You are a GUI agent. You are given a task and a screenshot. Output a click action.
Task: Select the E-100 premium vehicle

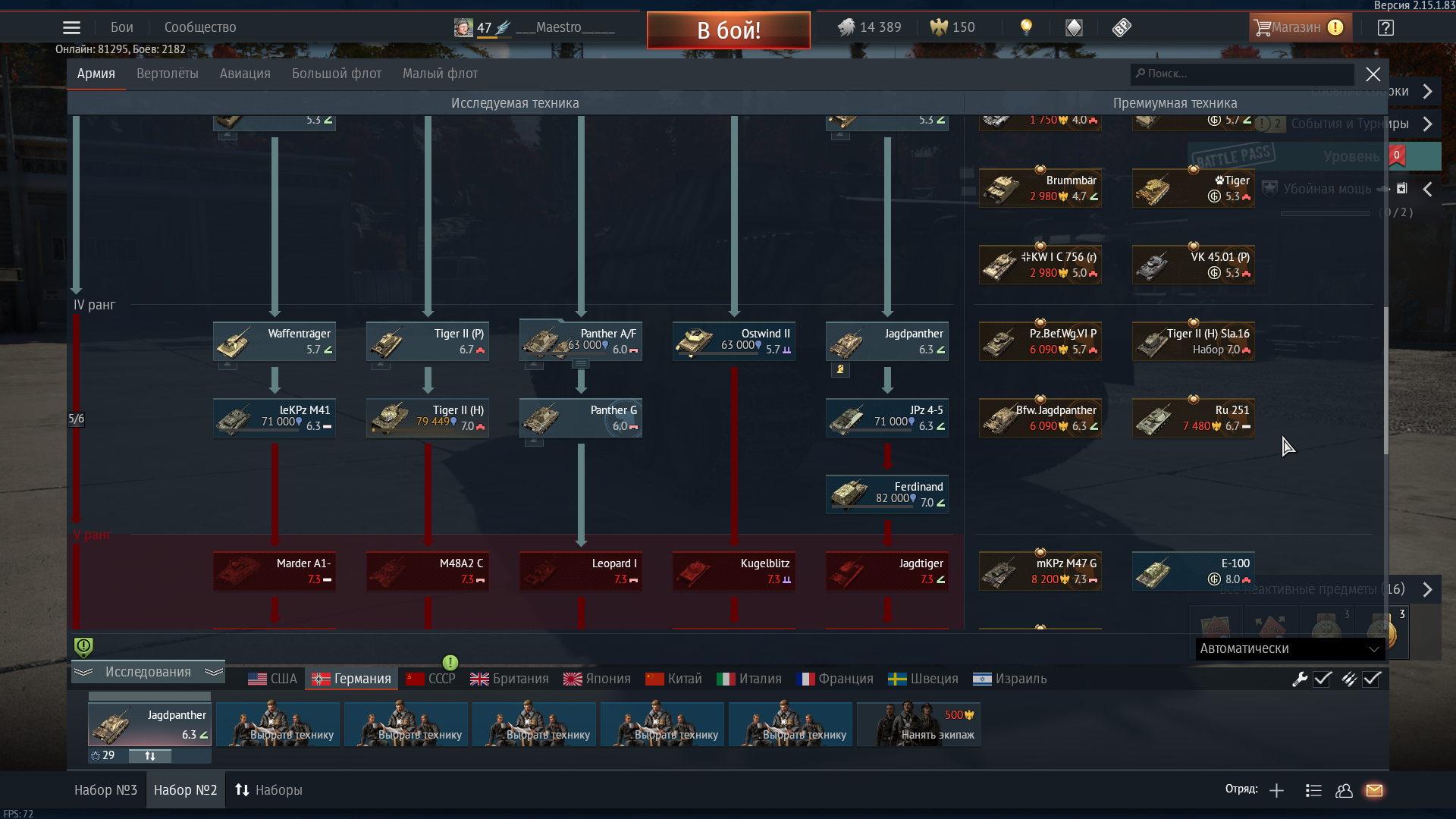pos(1194,571)
